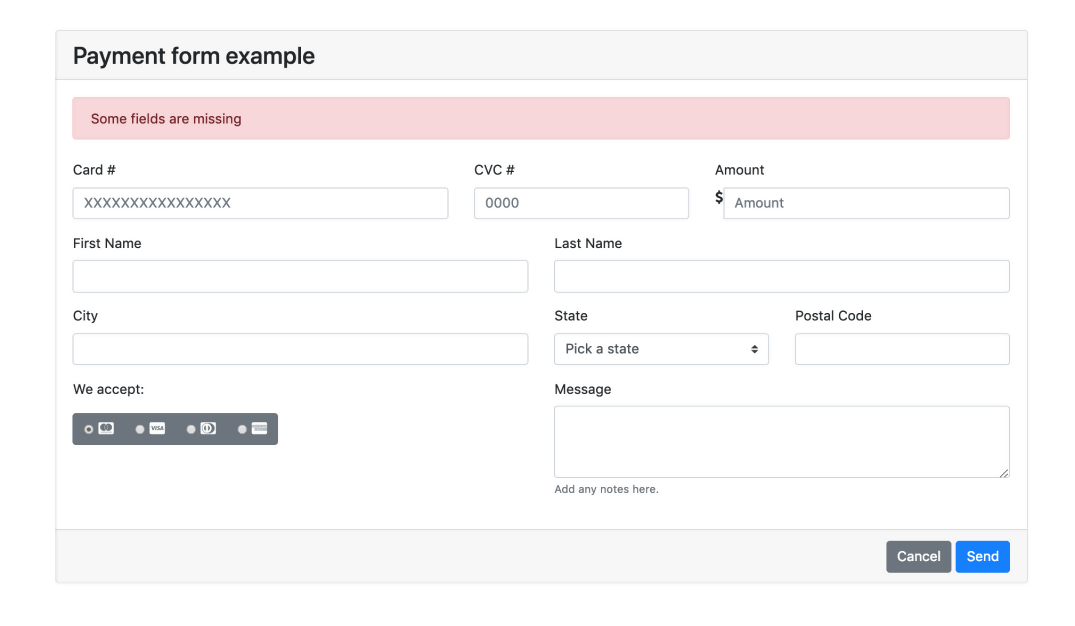
Task: Focus the CVC # field
Action: (x=581, y=203)
